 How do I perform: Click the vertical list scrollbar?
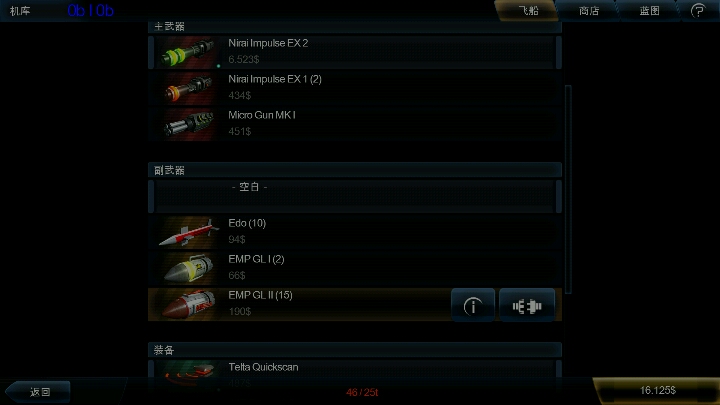(568, 189)
